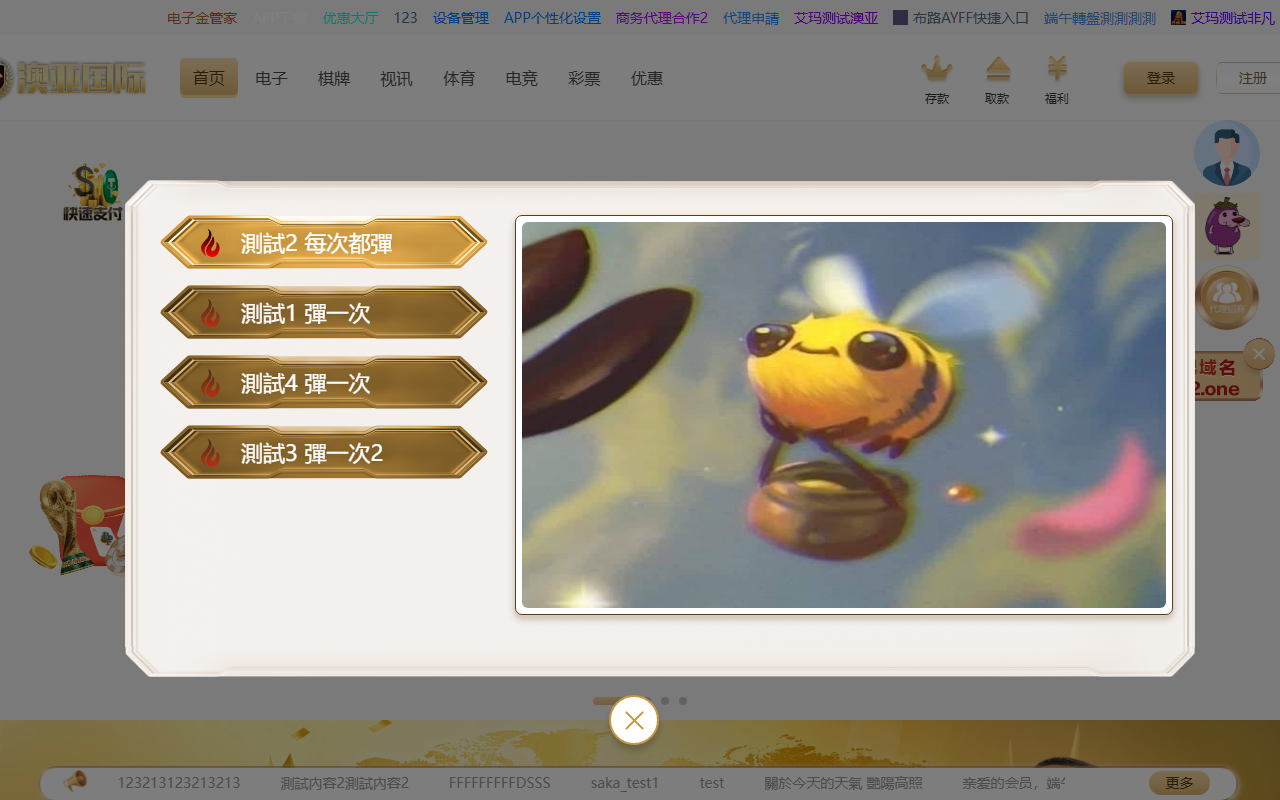Viewport: 1280px width, 800px height.
Task: Open the 福利 yen welfare icon
Action: [x=1057, y=80]
